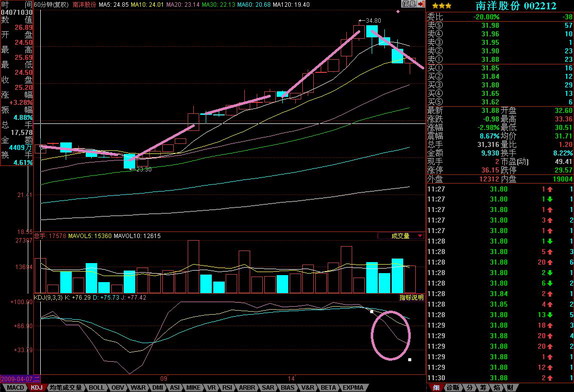Click the red arrow icon above the chart

pyautogui.click(x=421, y=4)
